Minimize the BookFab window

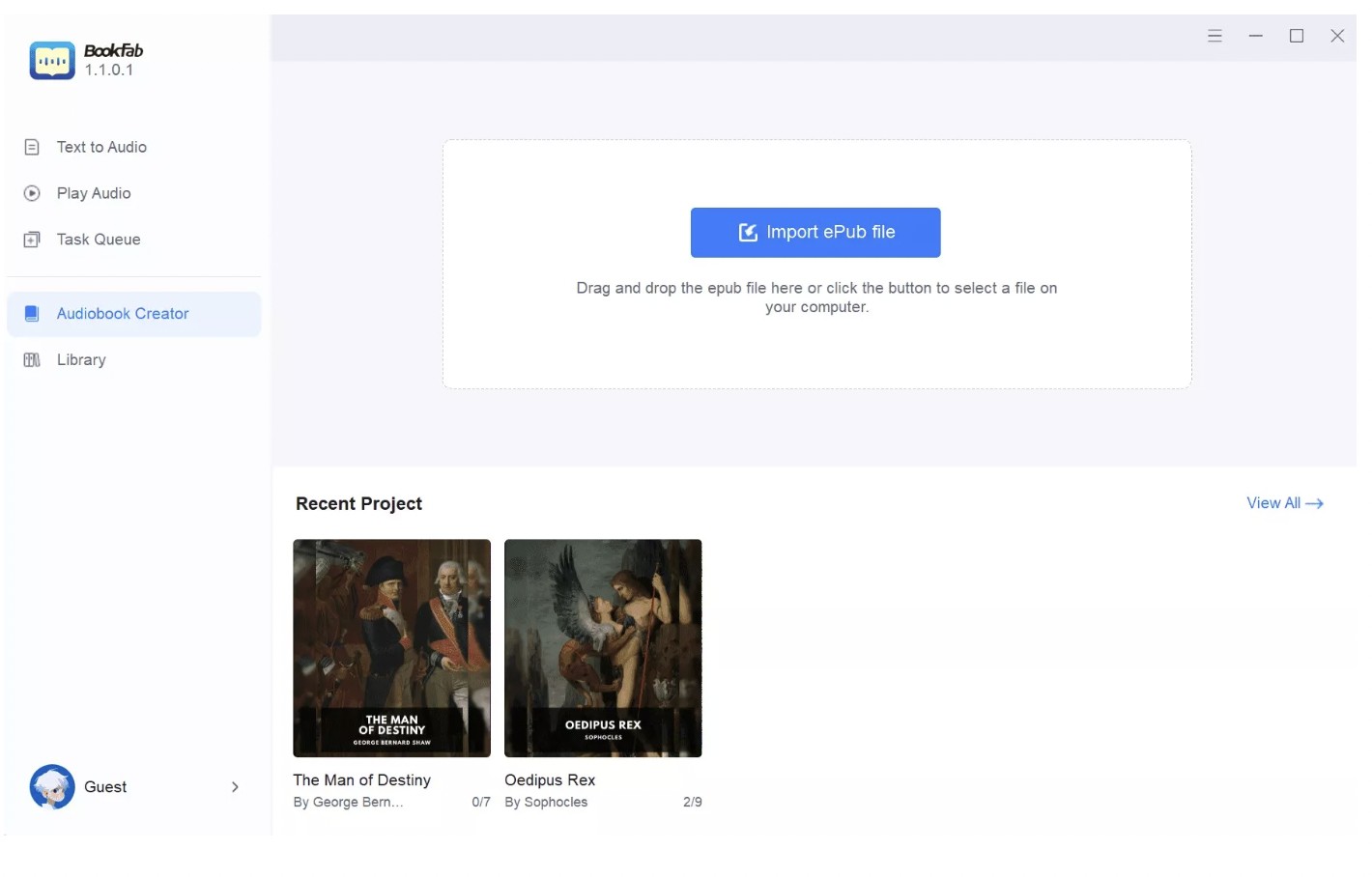(x=1256, y=36)
